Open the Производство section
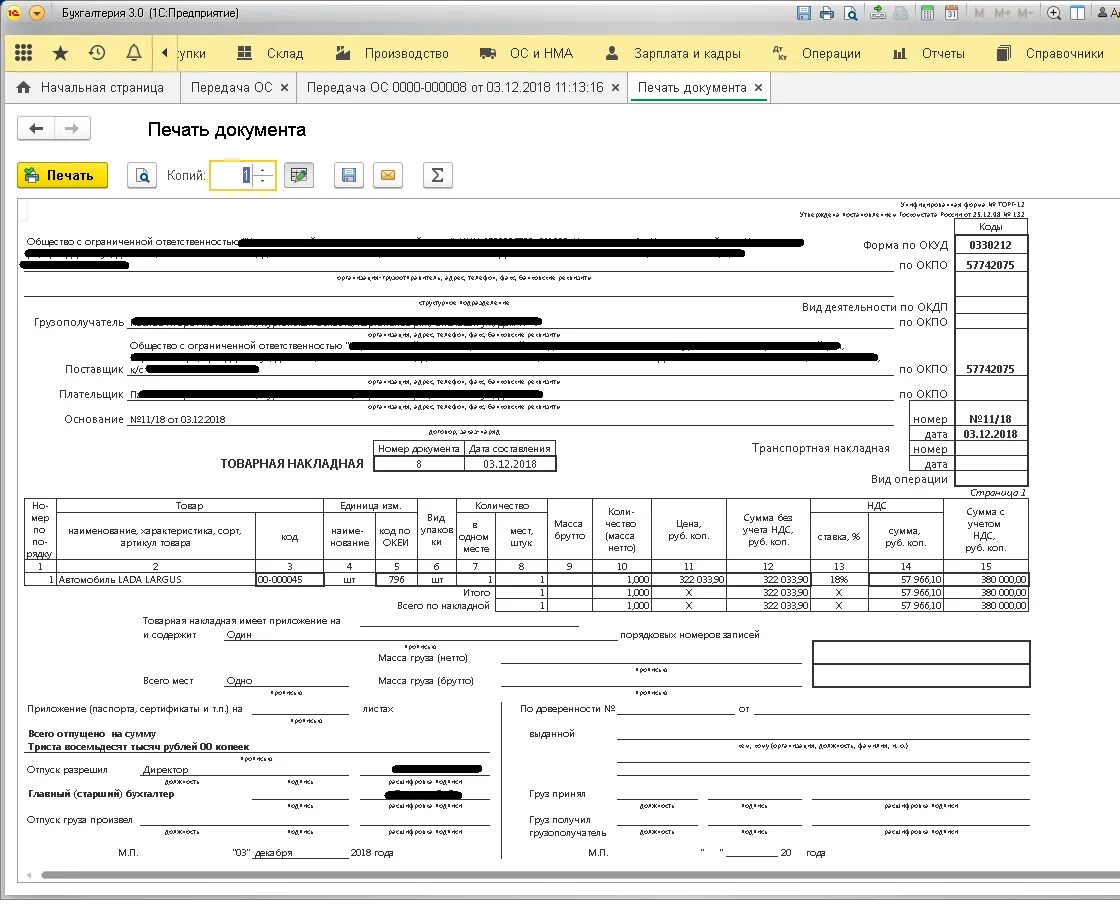Screen dimensions: 1120x904 click(x=392, y=53)
